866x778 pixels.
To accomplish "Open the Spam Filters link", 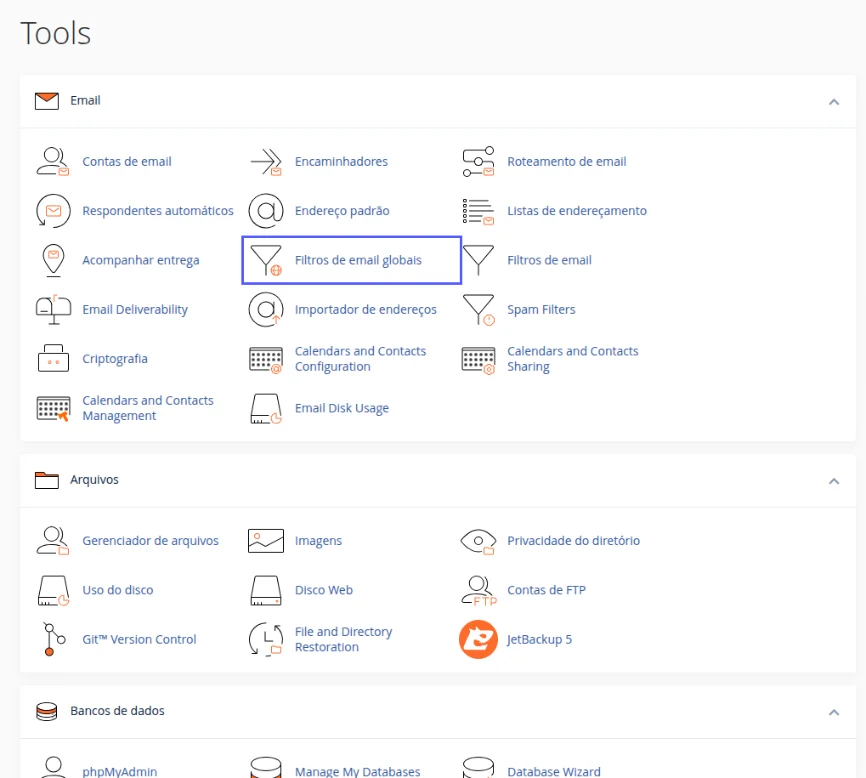I will [541, 310].
